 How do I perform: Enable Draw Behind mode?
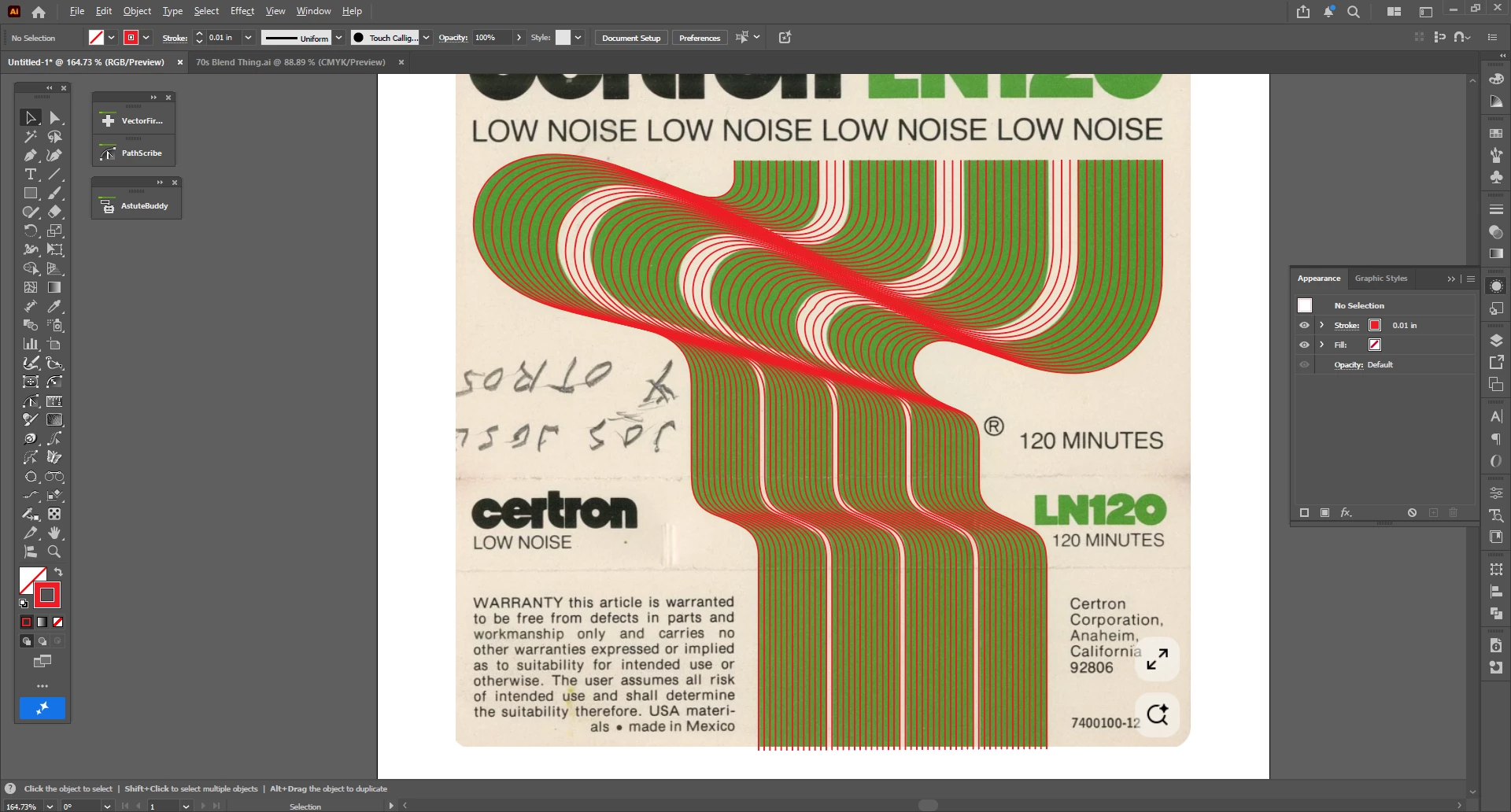(42, 641)
